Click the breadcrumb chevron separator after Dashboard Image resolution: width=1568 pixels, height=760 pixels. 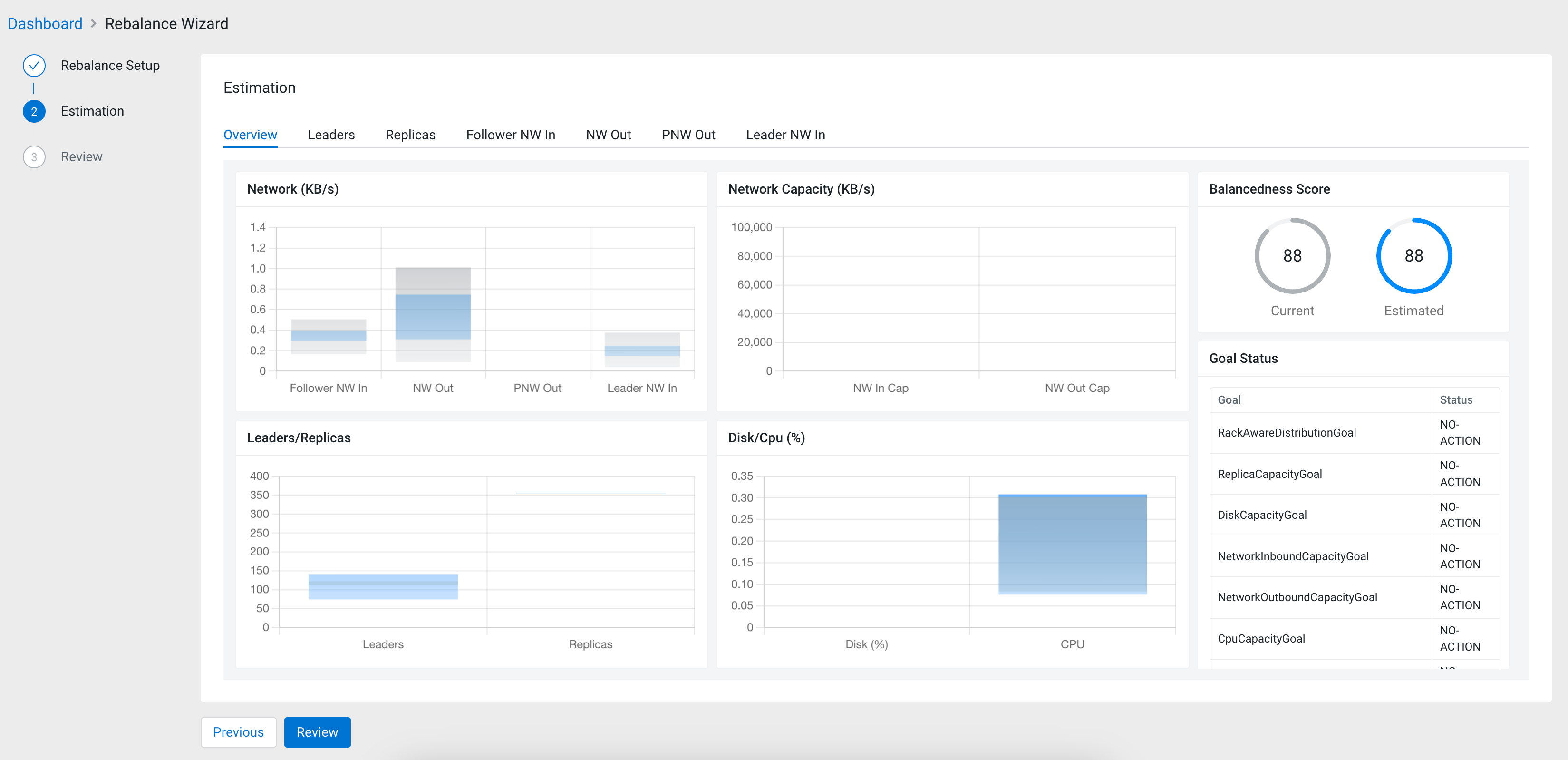(x=93, y=24)
